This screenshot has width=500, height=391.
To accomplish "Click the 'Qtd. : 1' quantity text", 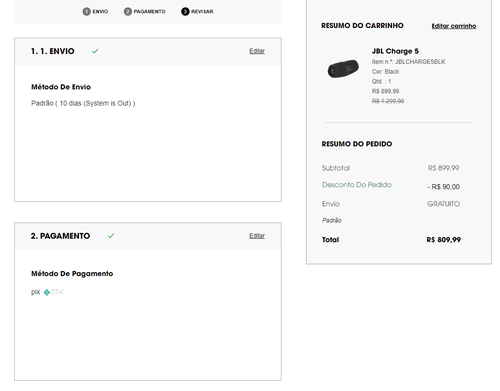I will click(x=381, y=81).
